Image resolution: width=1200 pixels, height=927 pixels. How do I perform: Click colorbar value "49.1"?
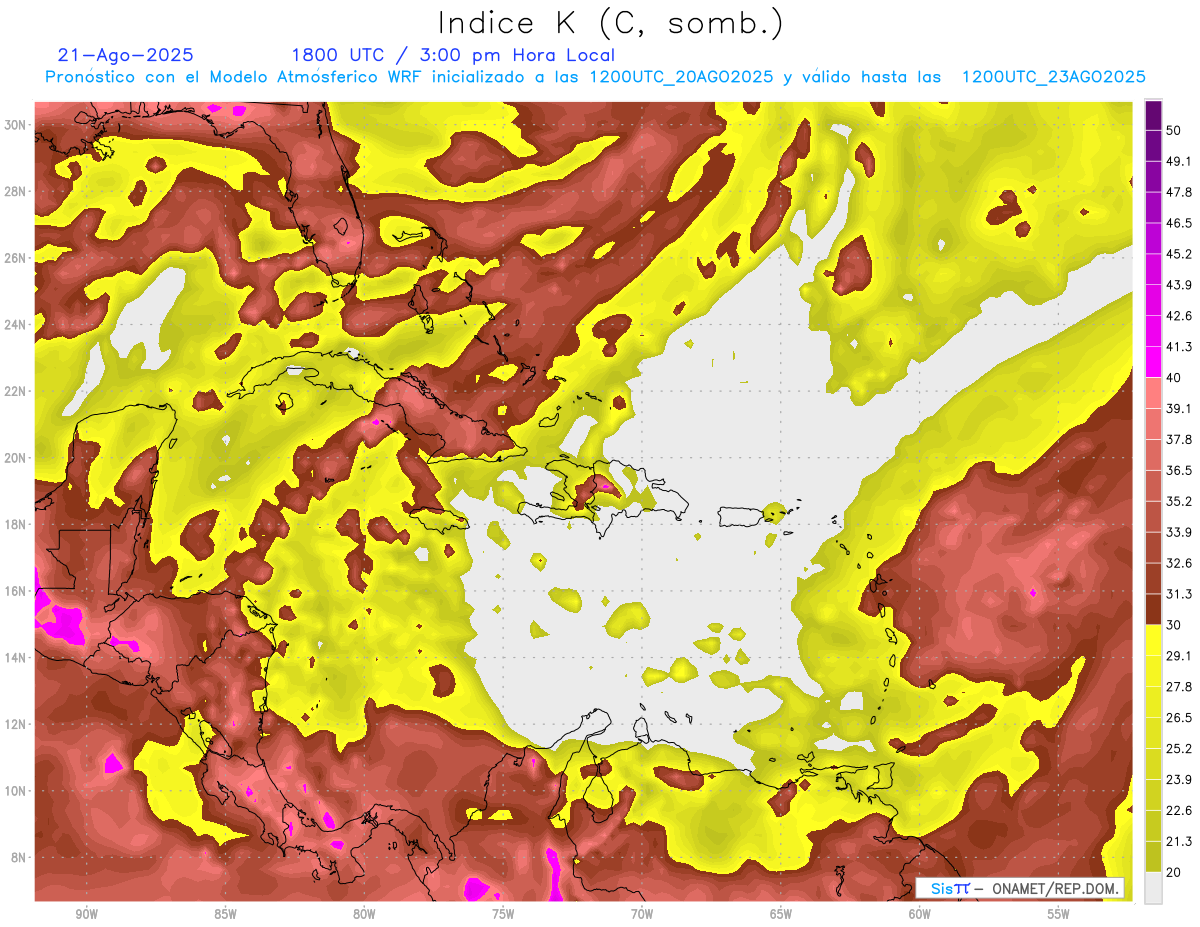pos(1178,161)
